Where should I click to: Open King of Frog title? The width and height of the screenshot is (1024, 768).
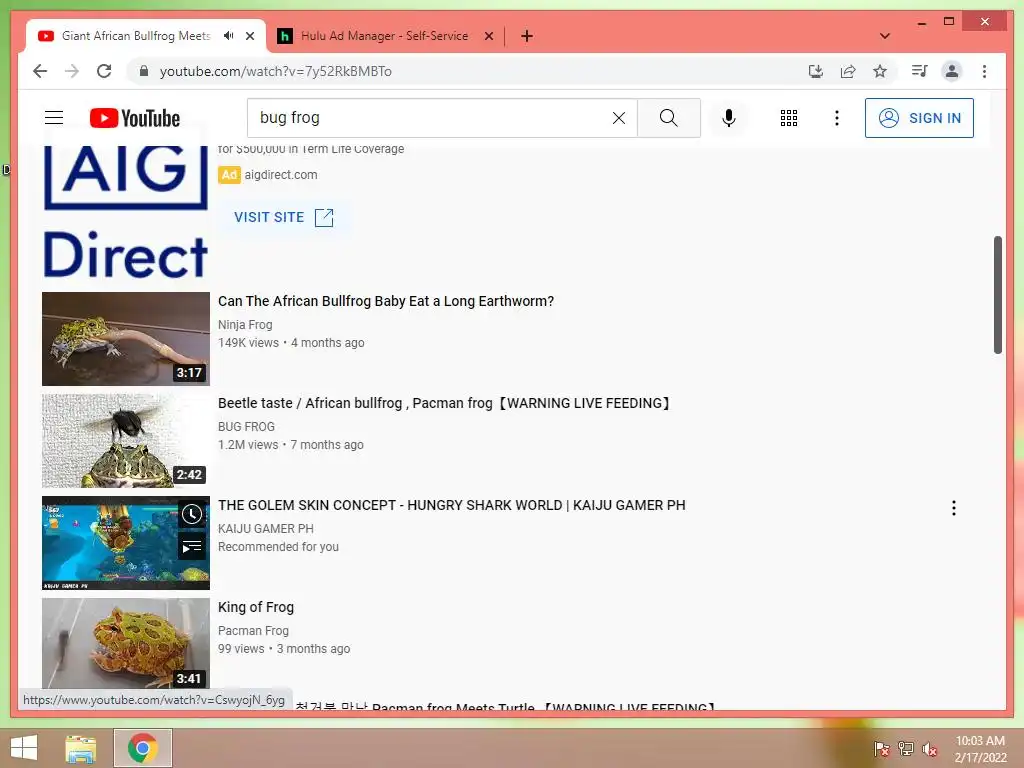pyautogui.click(x=256, y=607)
